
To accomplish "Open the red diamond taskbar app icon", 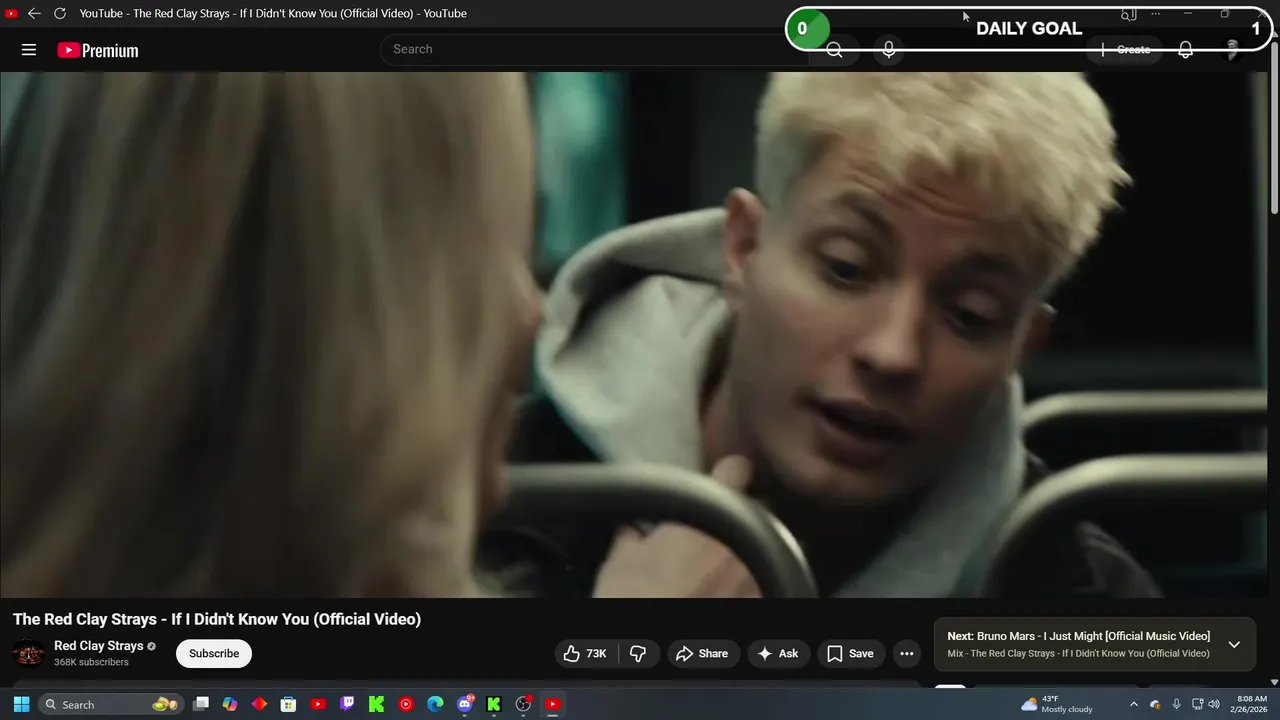I will [x=259, y=704].
